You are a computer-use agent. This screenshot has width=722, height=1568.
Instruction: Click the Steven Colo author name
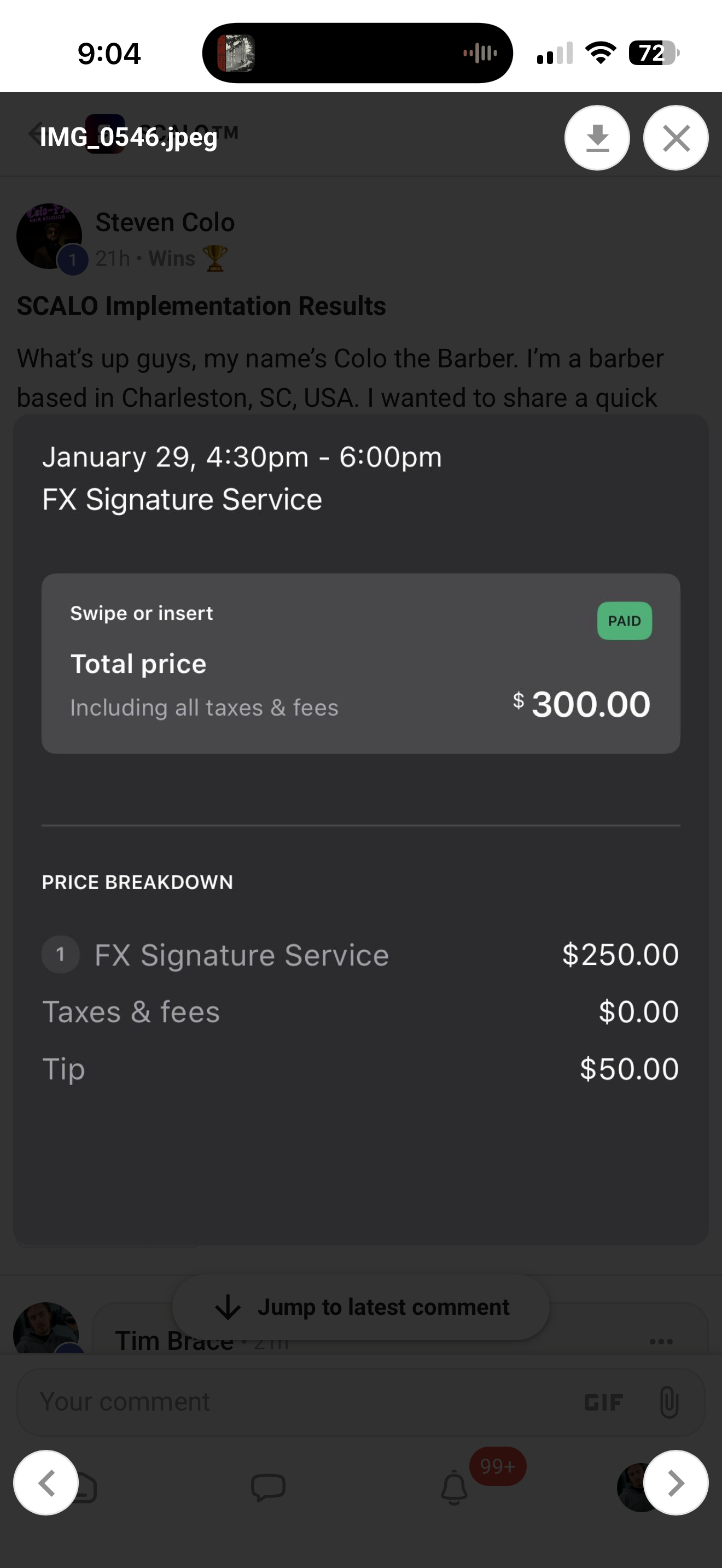(165, 223)
